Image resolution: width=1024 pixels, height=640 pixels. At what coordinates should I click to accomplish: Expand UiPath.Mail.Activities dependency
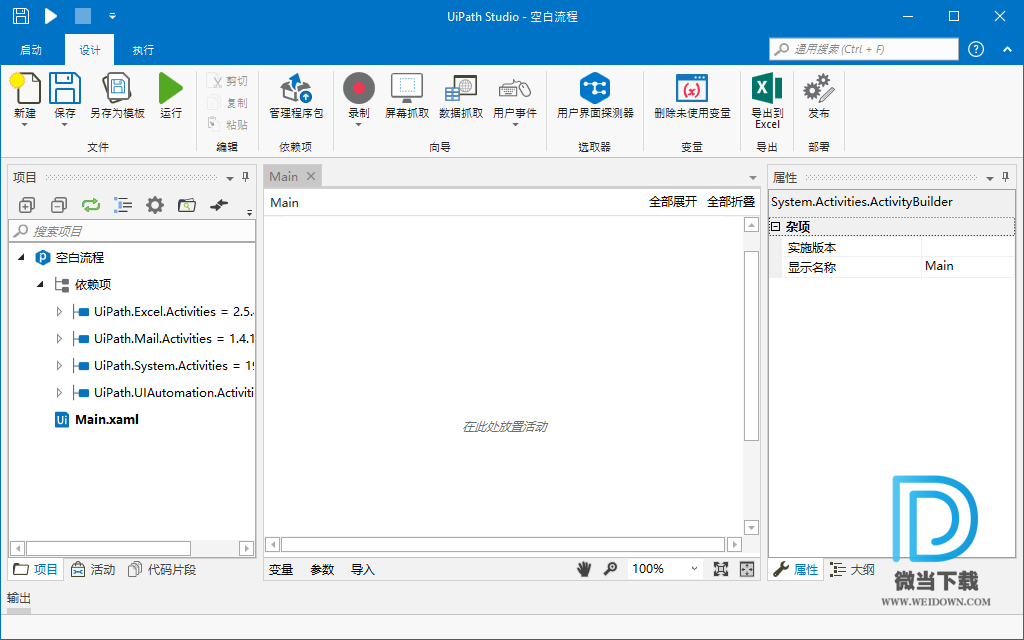59,338
